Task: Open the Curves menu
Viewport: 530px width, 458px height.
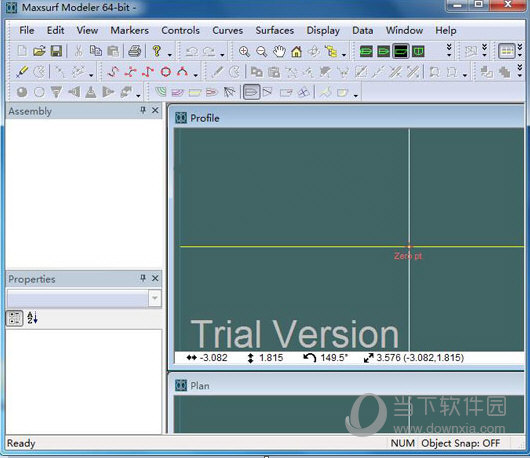Action: pos(227,30)
